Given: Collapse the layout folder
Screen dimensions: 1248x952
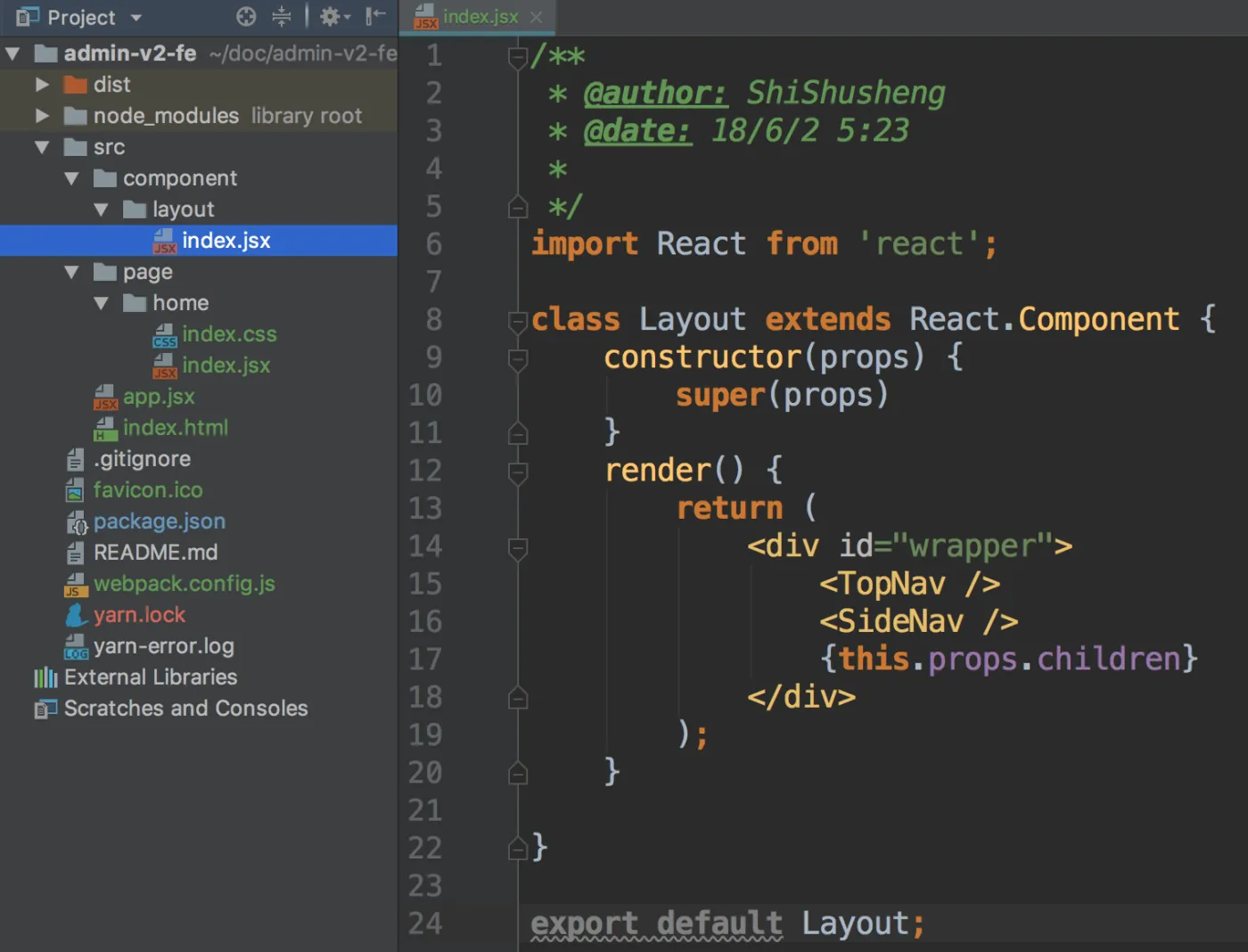Looking at the screenshot, I should [x=101, y=209].
